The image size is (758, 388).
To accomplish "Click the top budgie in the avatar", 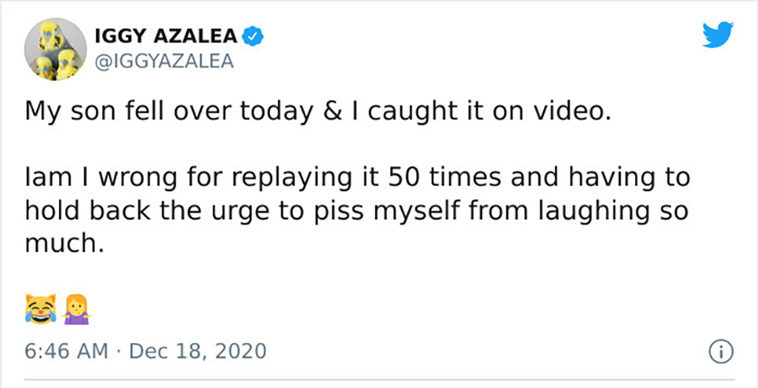I will (53, 36).
